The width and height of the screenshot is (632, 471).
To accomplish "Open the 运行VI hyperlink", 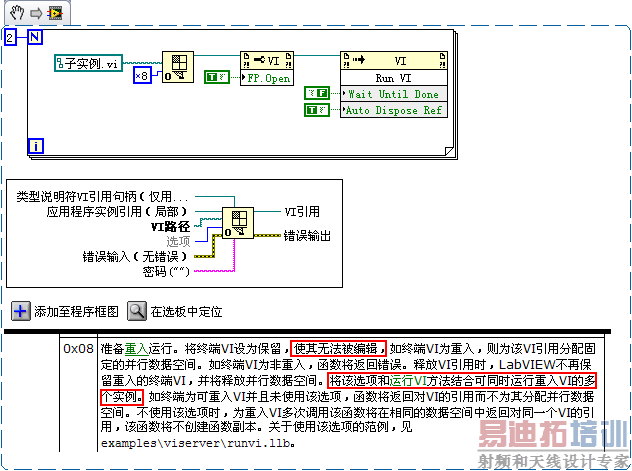I will coord(408,381).
